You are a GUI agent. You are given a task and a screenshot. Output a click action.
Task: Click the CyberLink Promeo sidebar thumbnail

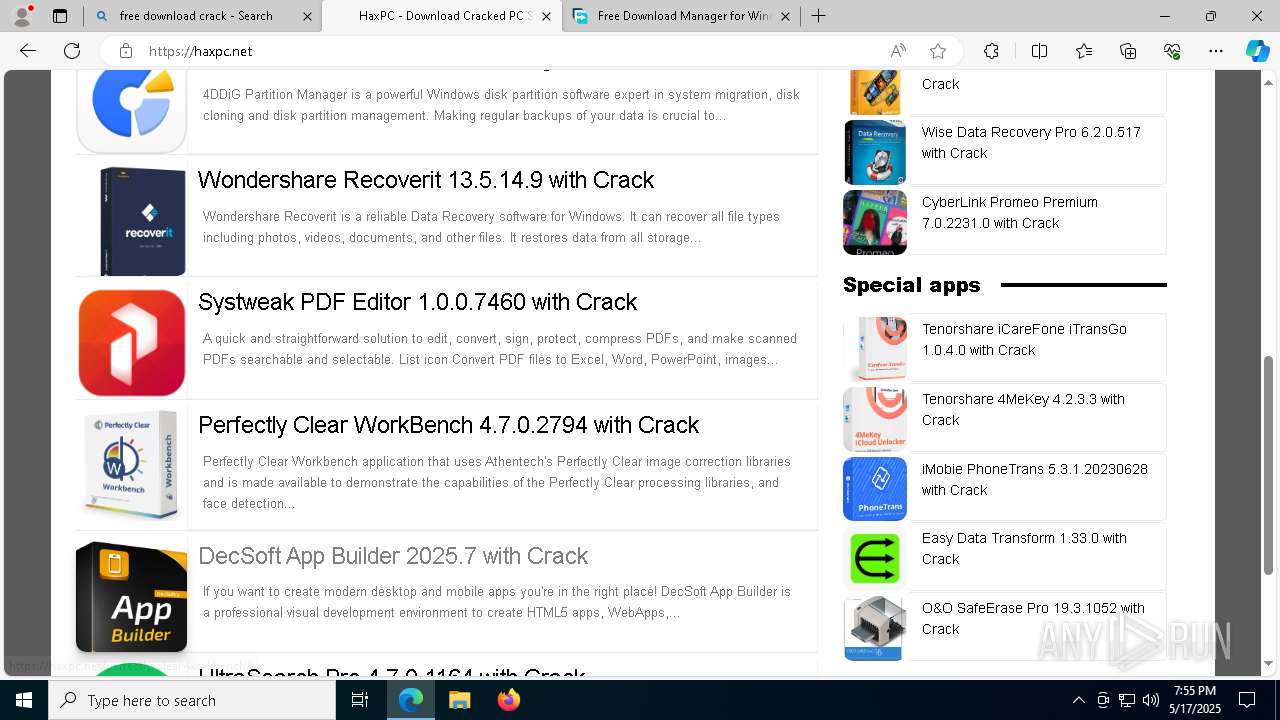pyautogui.click(x=875, y=222)
